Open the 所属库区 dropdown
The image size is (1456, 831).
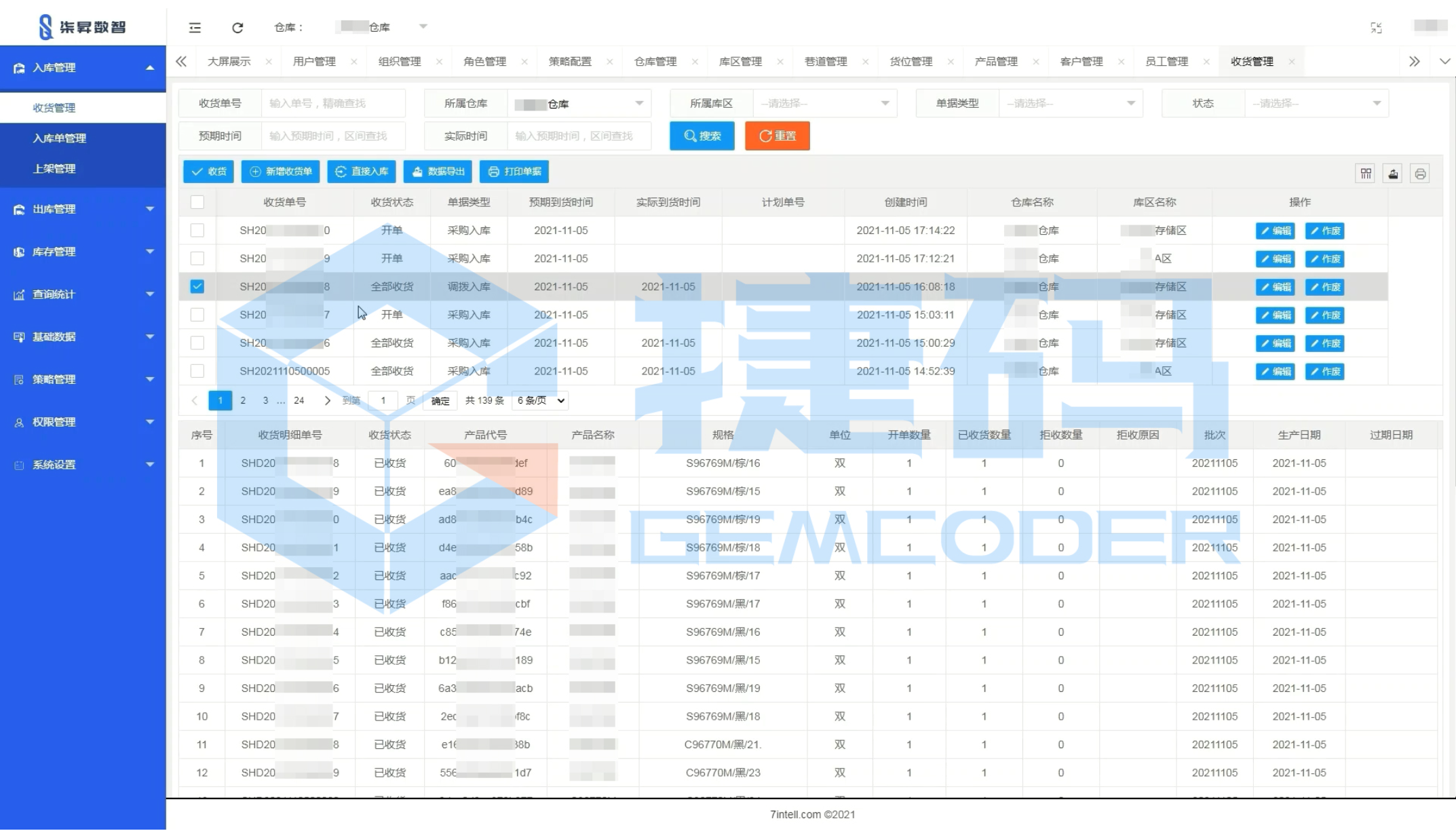[824, 104]
